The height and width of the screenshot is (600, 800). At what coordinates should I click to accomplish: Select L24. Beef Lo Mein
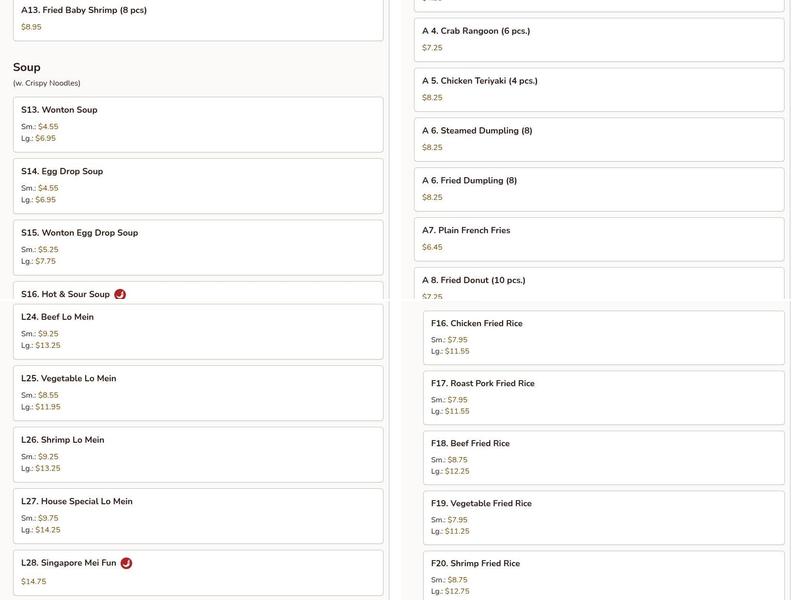pyautogui.click(x=198, y=331)
